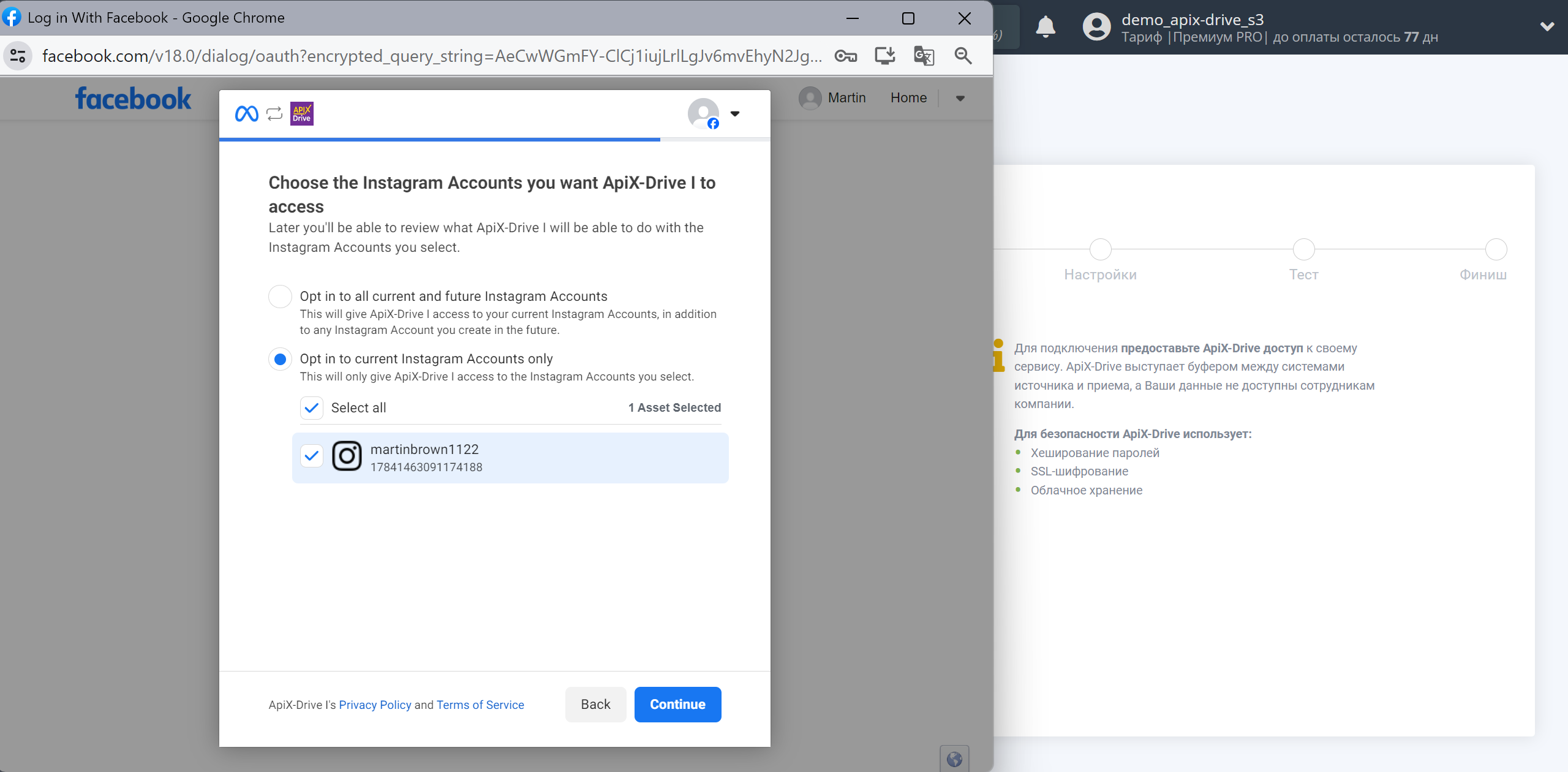Select Opt in to all current and future accounts
This screenshot has height=772, width=1568.
[280, 296]
